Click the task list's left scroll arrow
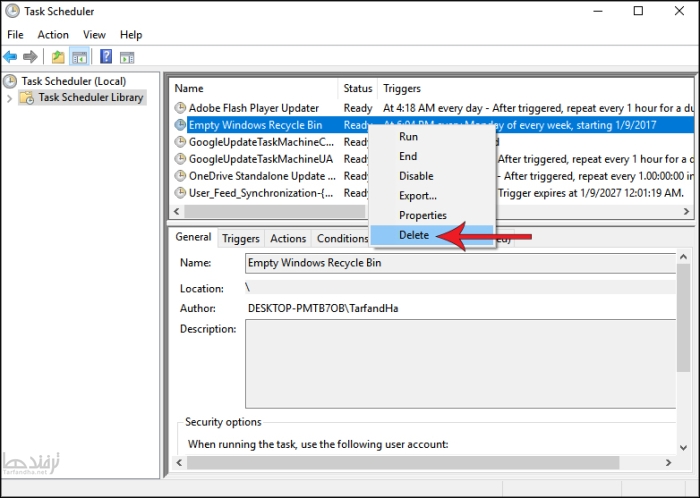Viewport: 700px width, 498px height. [x=177, y=211]
